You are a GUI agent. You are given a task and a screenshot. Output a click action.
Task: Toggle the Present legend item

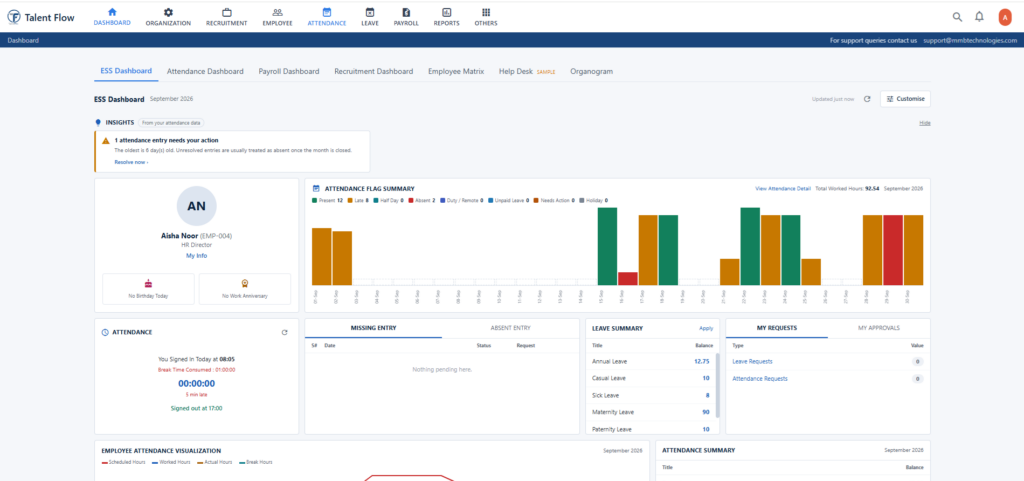point(328,200)
